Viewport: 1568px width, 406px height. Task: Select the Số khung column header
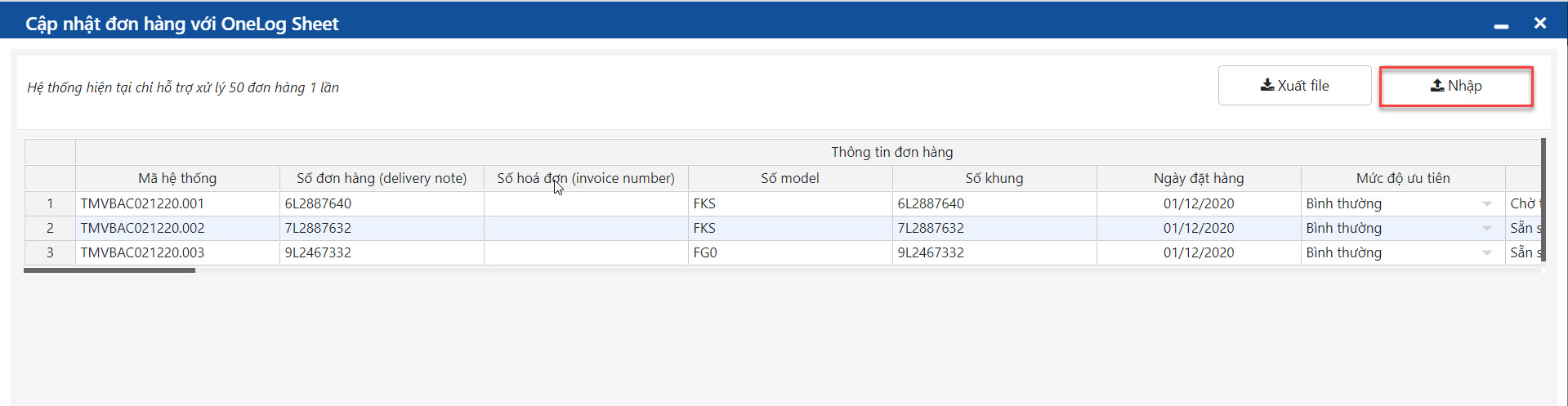point(994,178)
